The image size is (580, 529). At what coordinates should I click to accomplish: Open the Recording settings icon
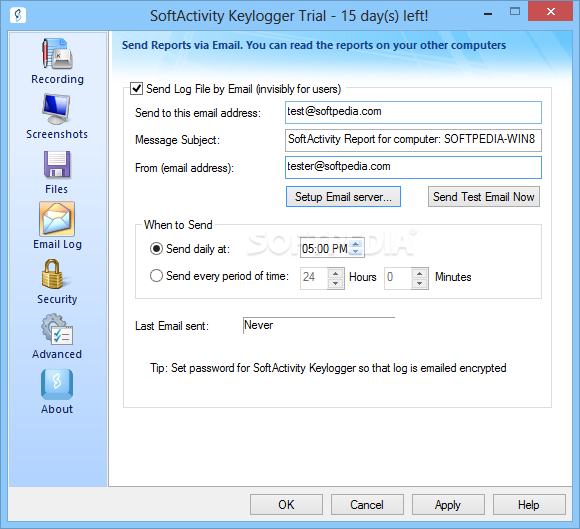[x=57, y=54]
